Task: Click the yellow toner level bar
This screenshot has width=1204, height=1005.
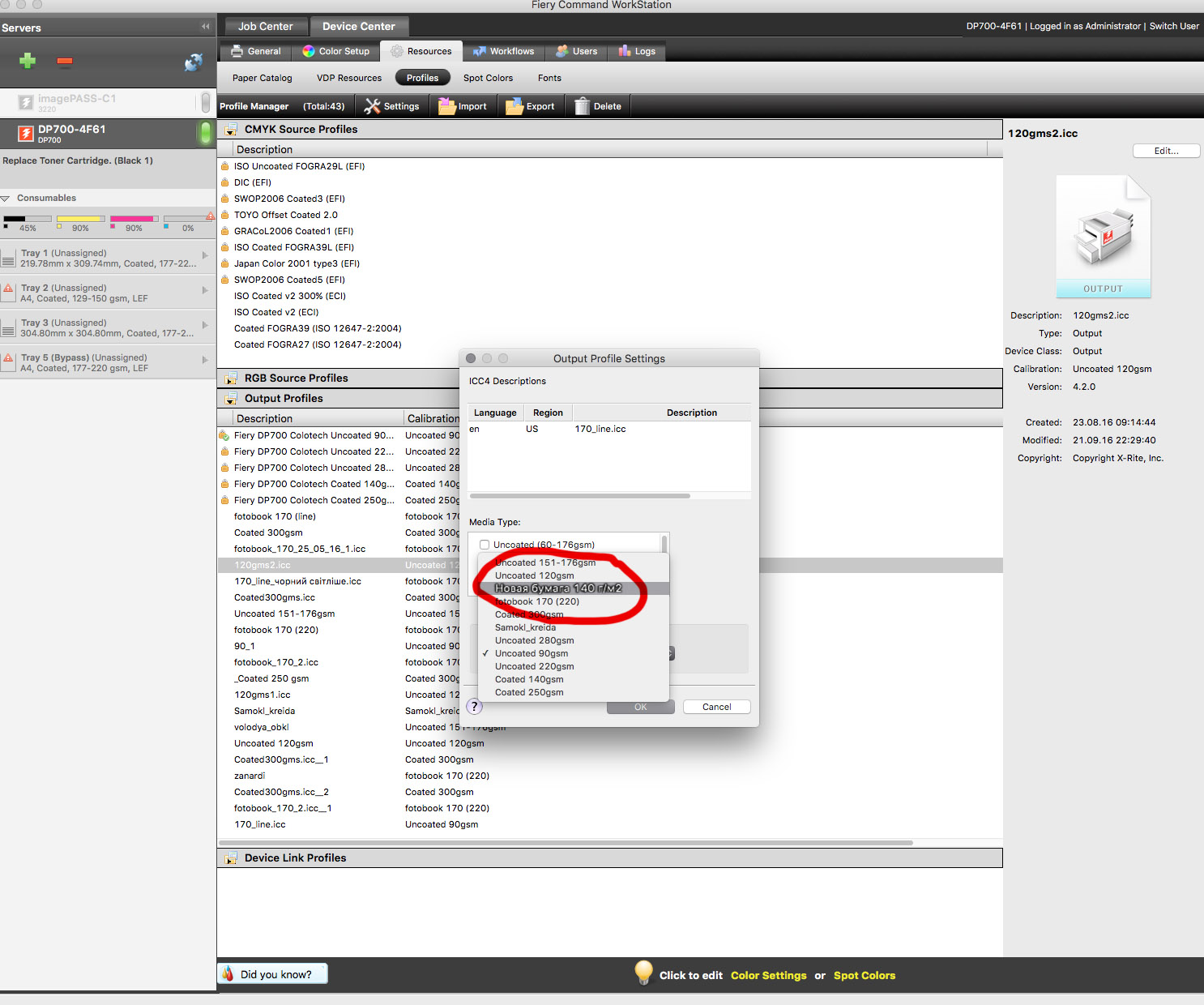Action: click(80, 219)
